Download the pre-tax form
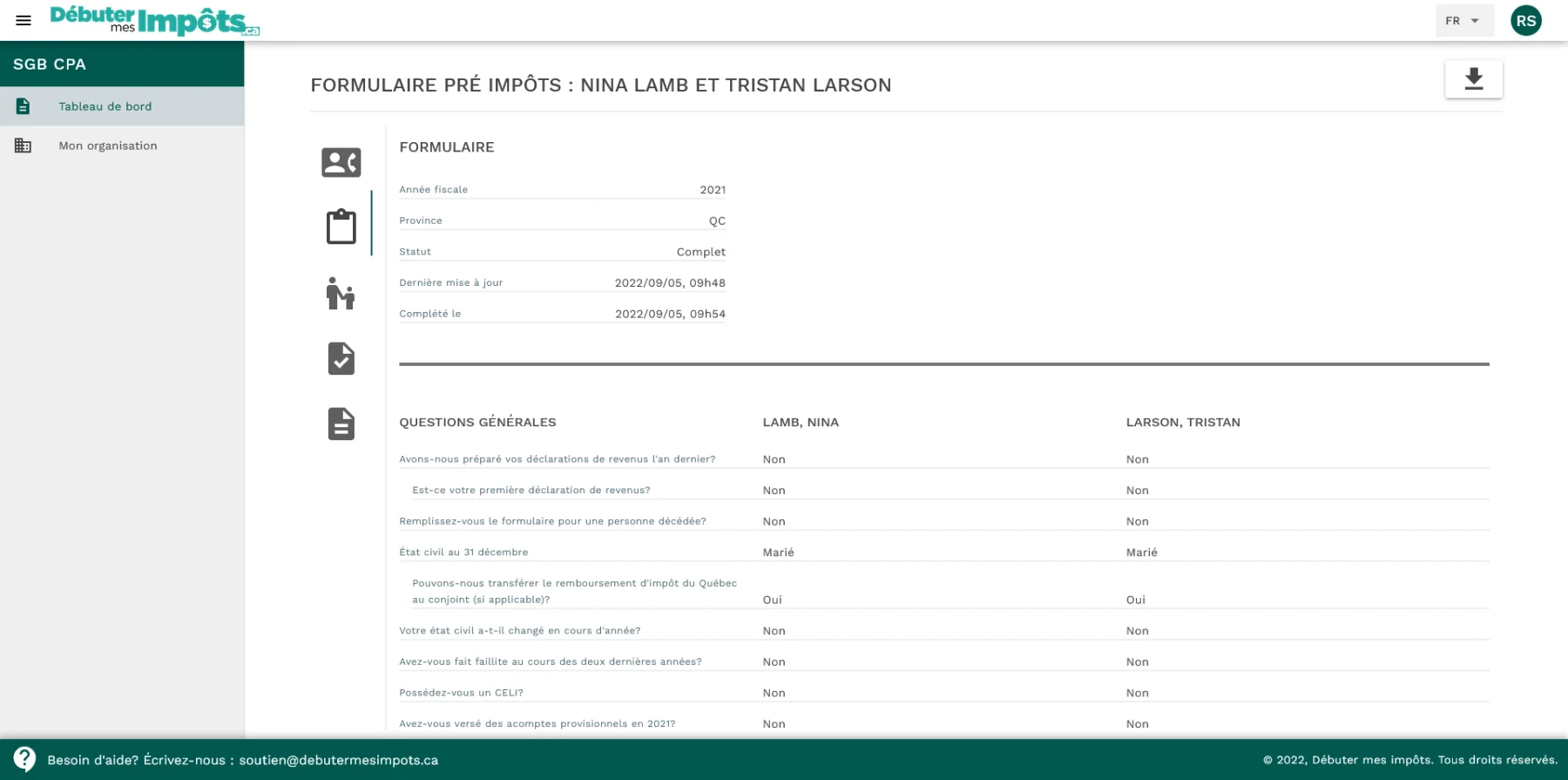Image resolution: width=1568 pixels, height=780 pixels. (1473, 79)
